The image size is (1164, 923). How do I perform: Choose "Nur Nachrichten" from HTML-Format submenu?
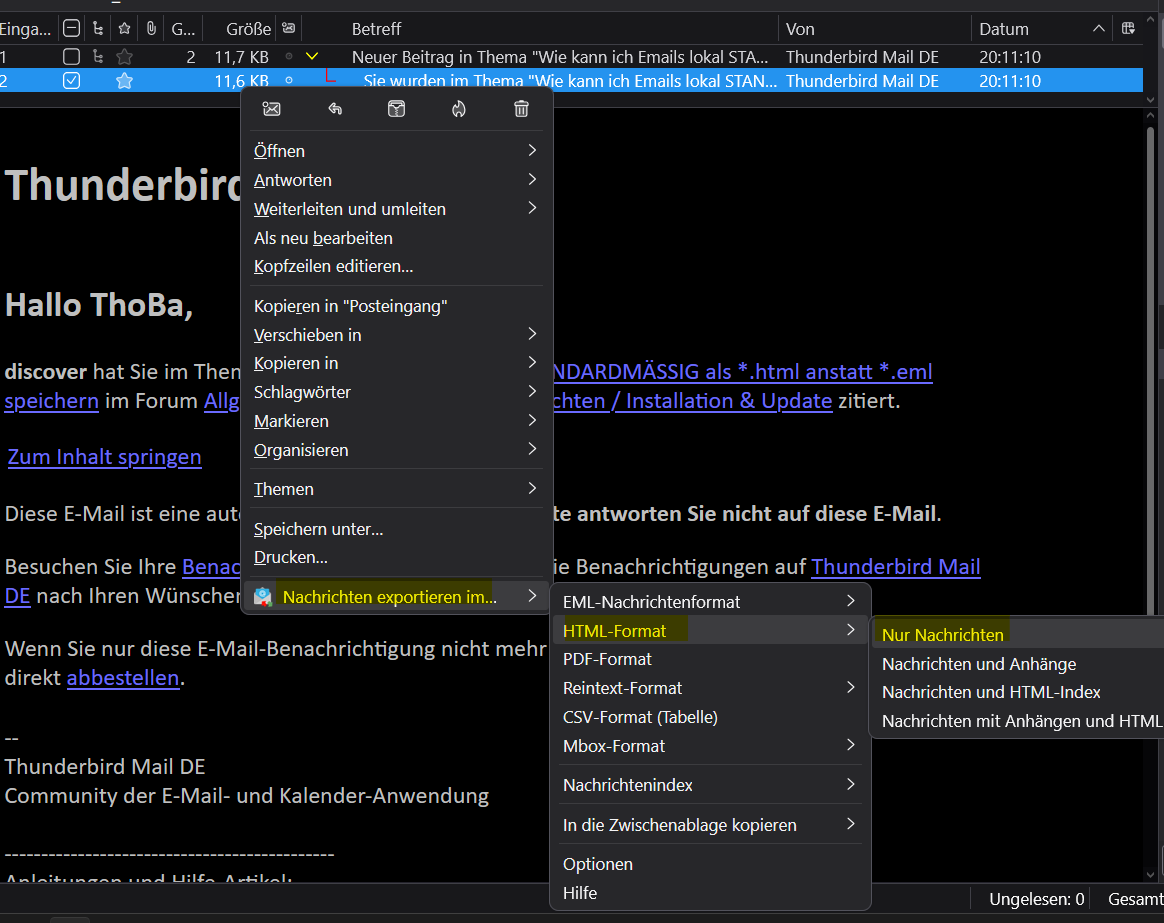coord(943,635)
